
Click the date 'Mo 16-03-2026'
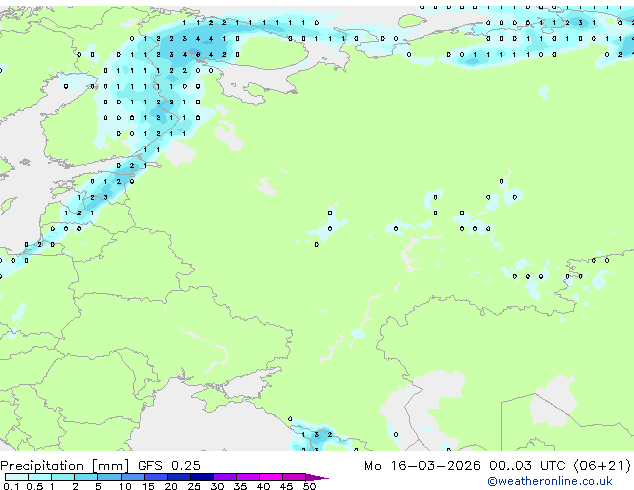[422, 466]
